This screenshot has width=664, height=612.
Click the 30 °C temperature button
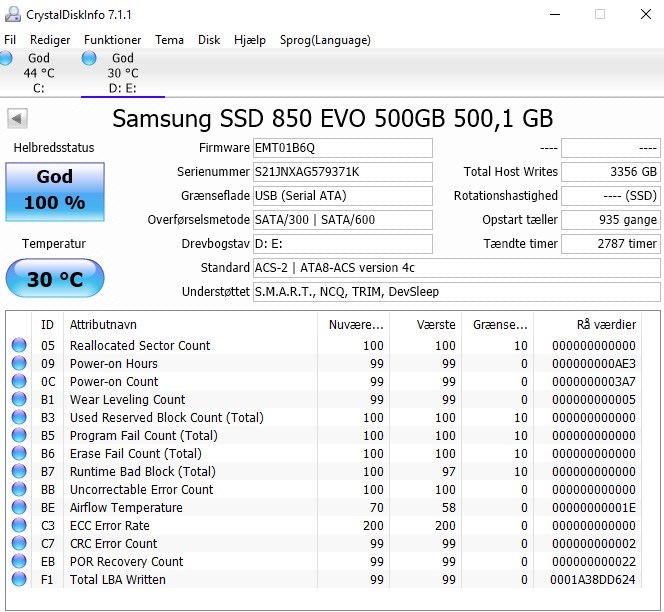coord(55,278)
